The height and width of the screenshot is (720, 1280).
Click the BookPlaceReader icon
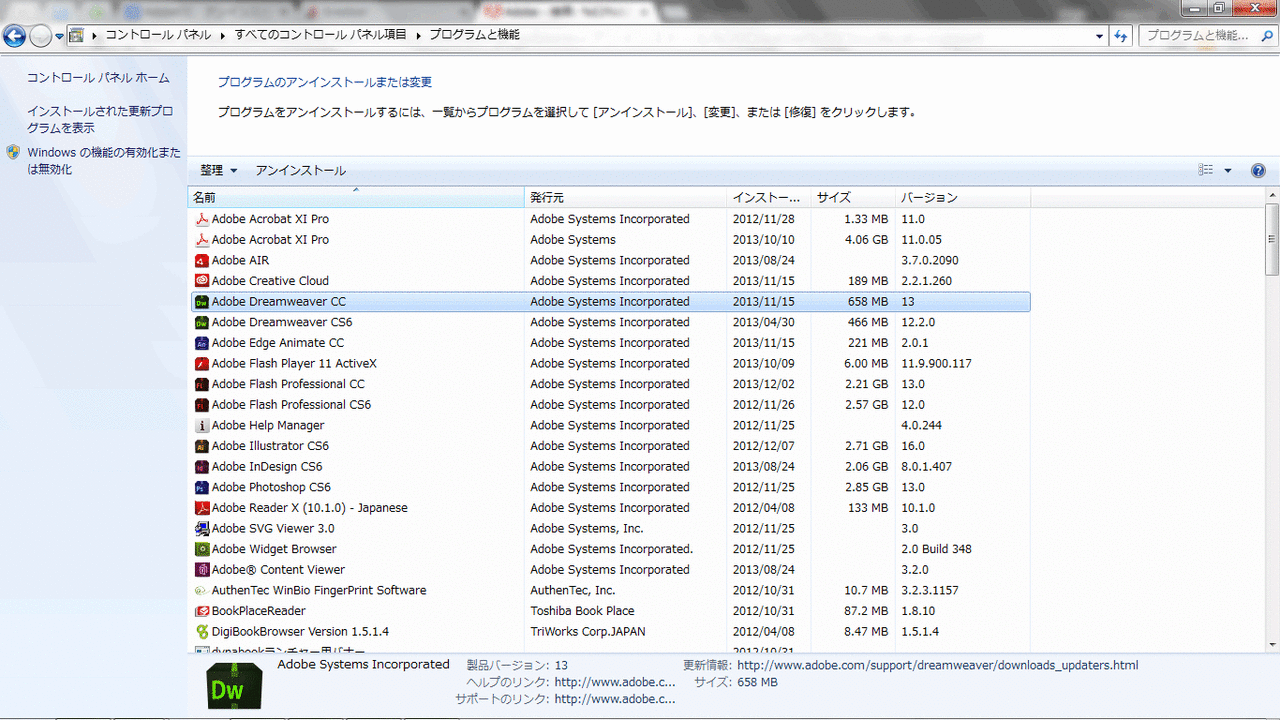pyautogui.click(x=202, y=611)
